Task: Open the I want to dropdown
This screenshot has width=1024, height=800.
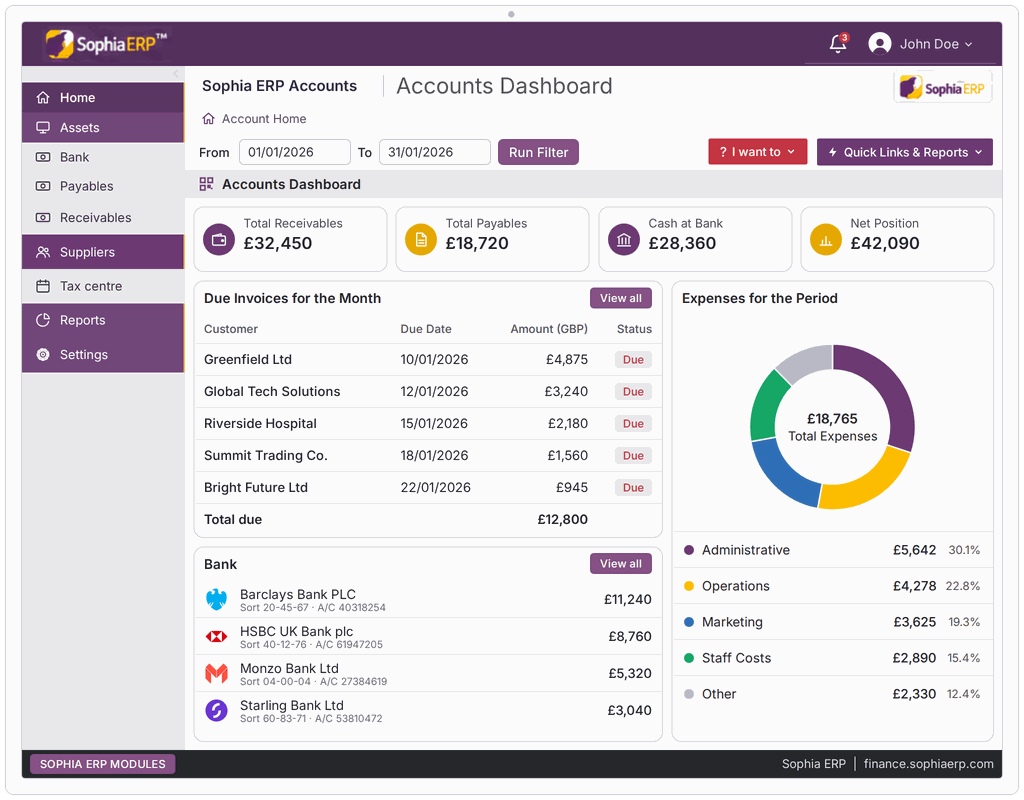Action: point(758,152)
